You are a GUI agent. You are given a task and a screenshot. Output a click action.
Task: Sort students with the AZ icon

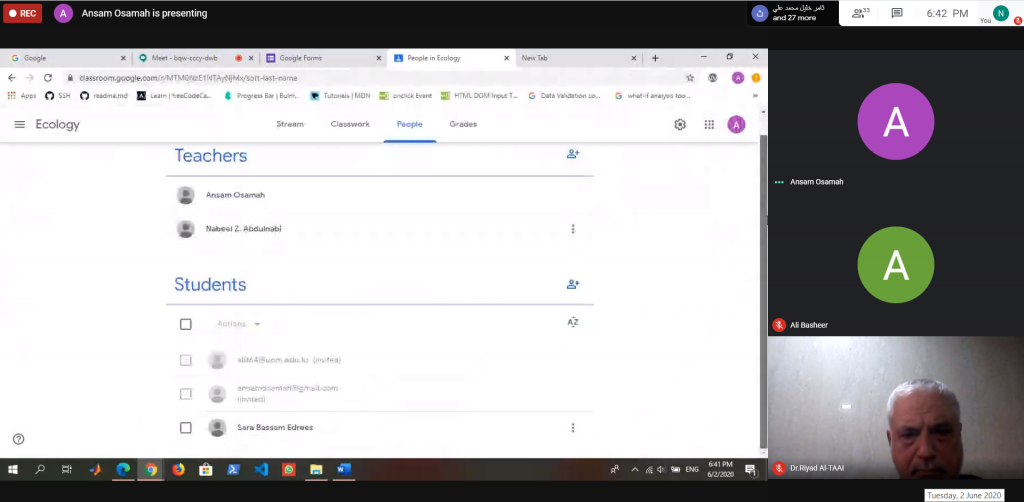[573, 322]
